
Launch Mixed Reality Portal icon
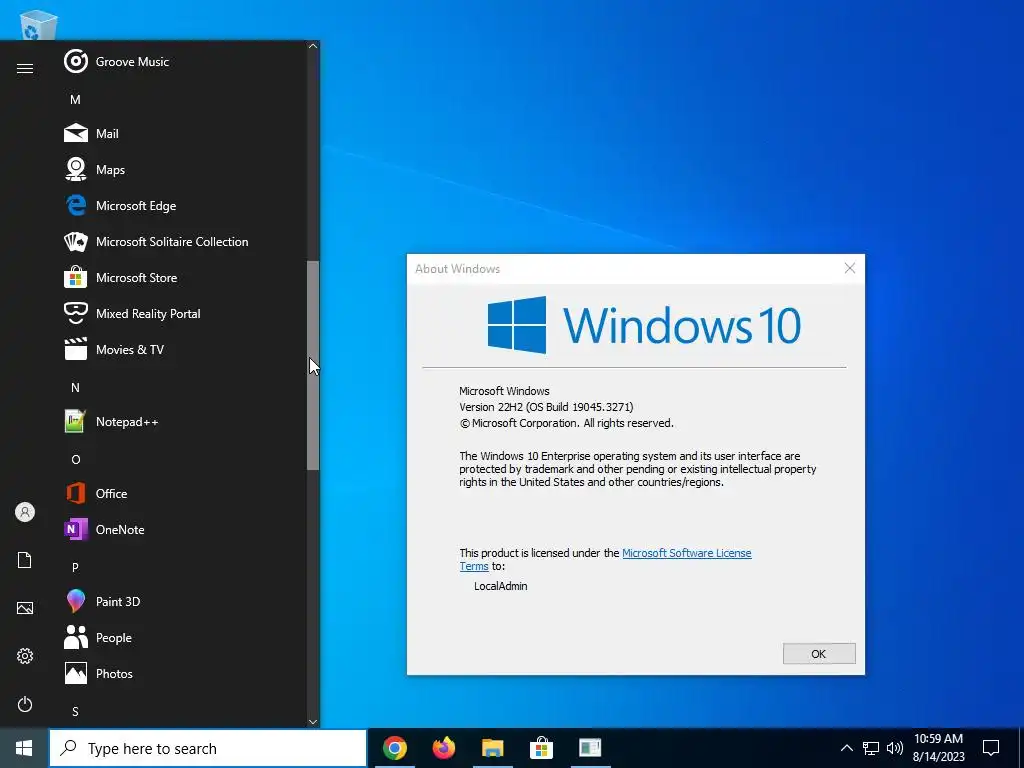[x=76, y=313]
